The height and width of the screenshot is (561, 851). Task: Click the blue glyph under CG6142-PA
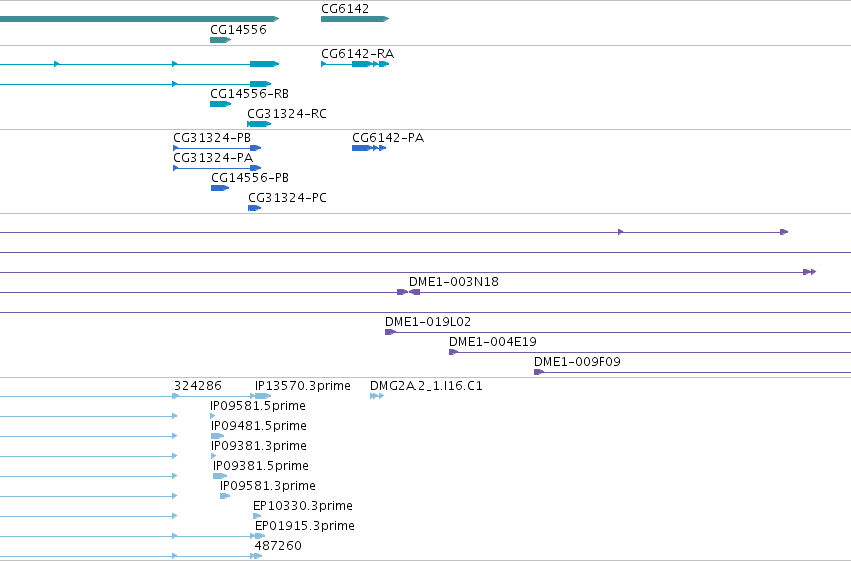[369, 148]
